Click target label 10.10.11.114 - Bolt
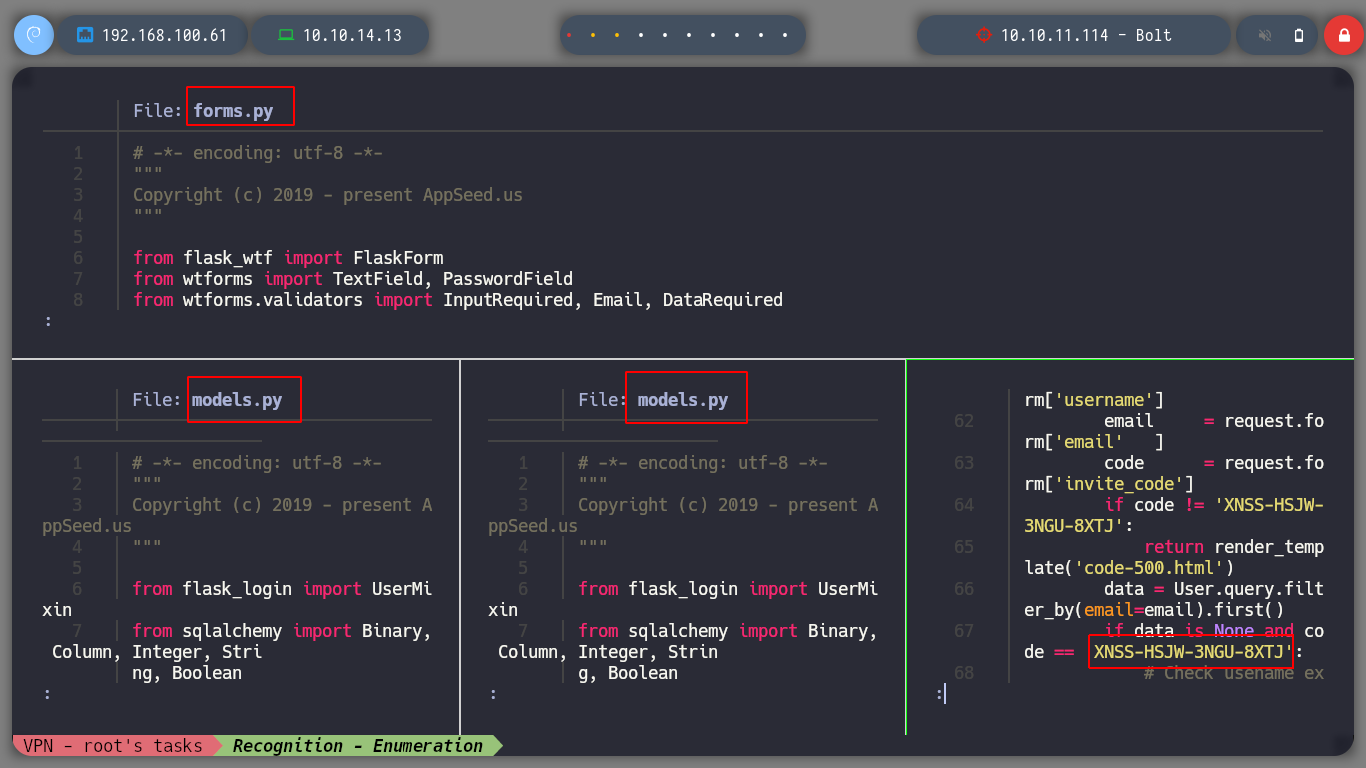1366x768 pixels. pyautogui.click(x=1086, y=35)
